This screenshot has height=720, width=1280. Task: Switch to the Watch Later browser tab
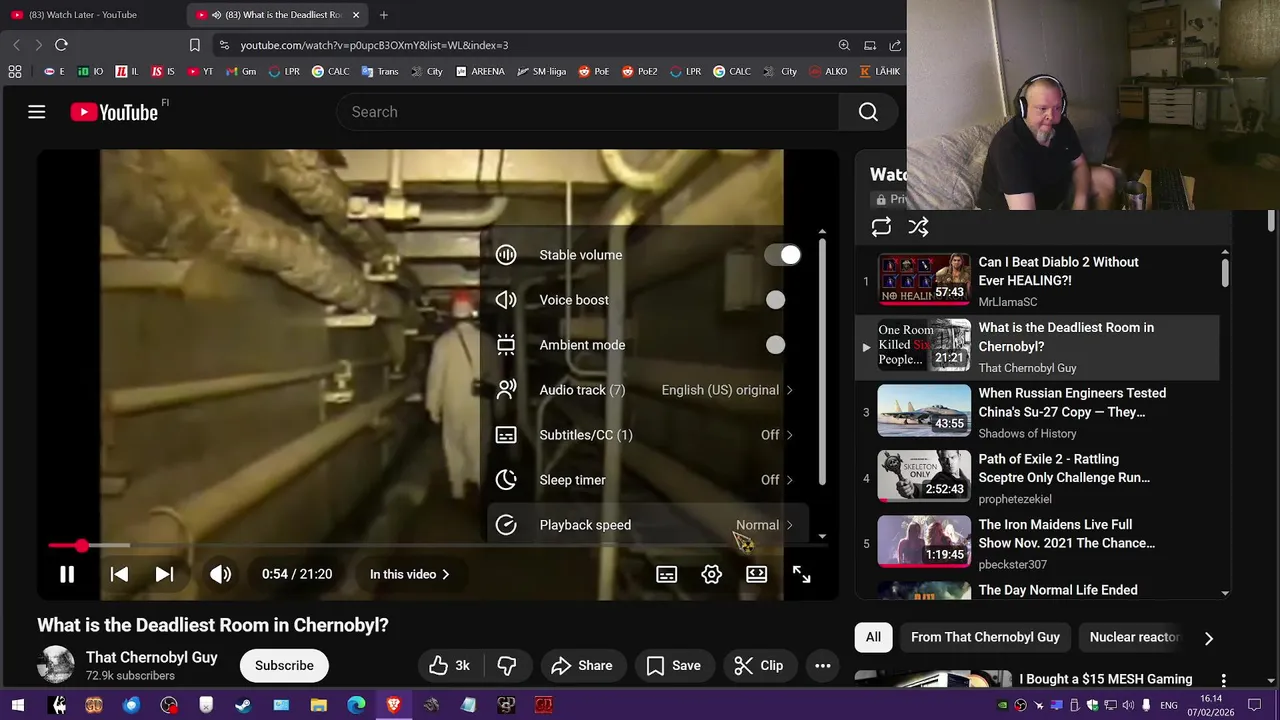pyautogui.click(x=93, y=15)
